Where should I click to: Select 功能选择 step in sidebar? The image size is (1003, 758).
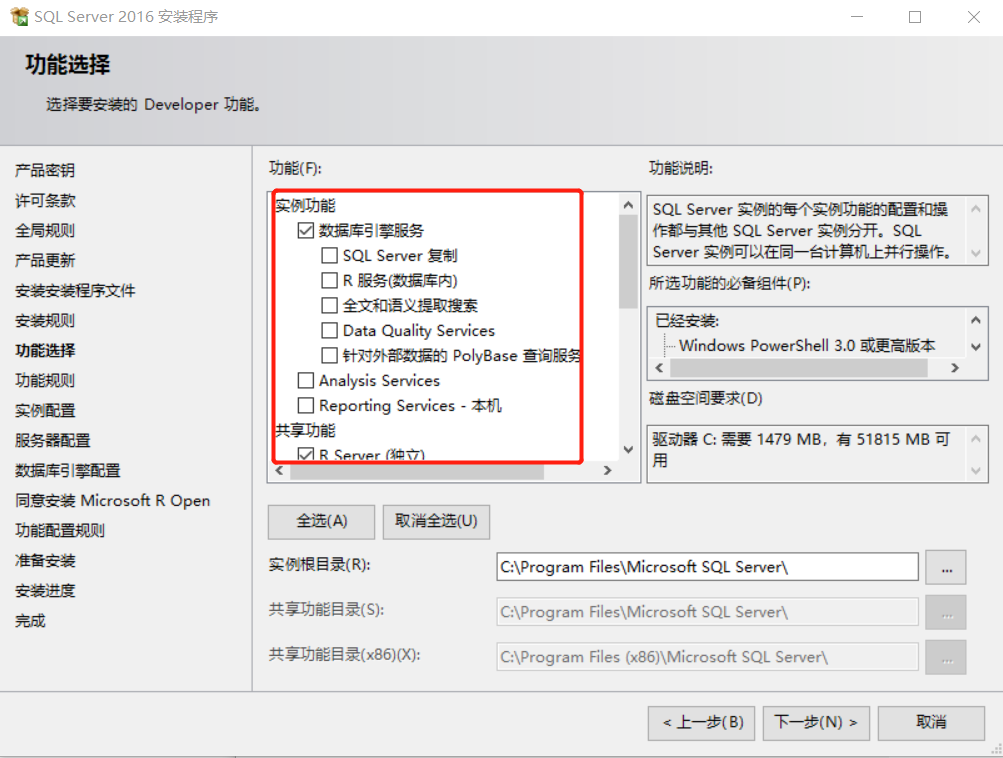(x=45, y=351)
